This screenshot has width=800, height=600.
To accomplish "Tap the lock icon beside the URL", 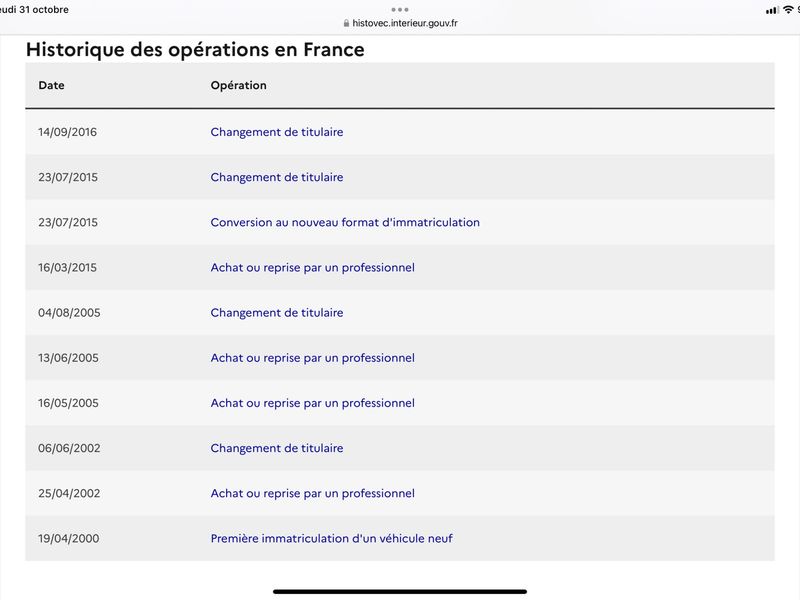I will coord(346,23).
